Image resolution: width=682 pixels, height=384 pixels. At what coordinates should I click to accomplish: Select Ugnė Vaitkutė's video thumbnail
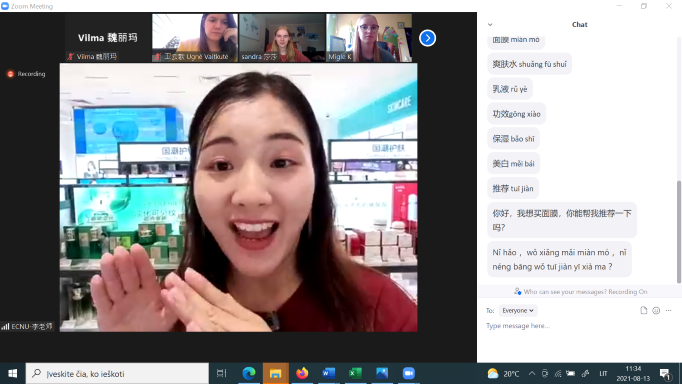tap(195, 38)
